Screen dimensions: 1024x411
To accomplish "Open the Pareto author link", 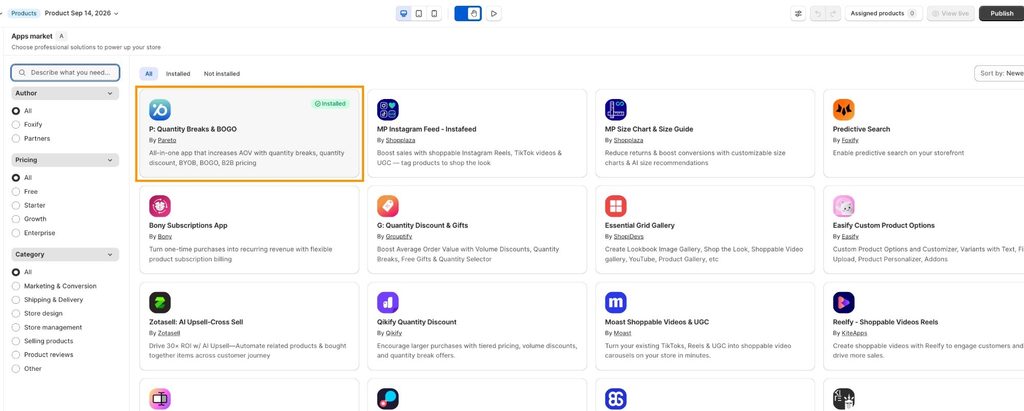I will [167, 140].
